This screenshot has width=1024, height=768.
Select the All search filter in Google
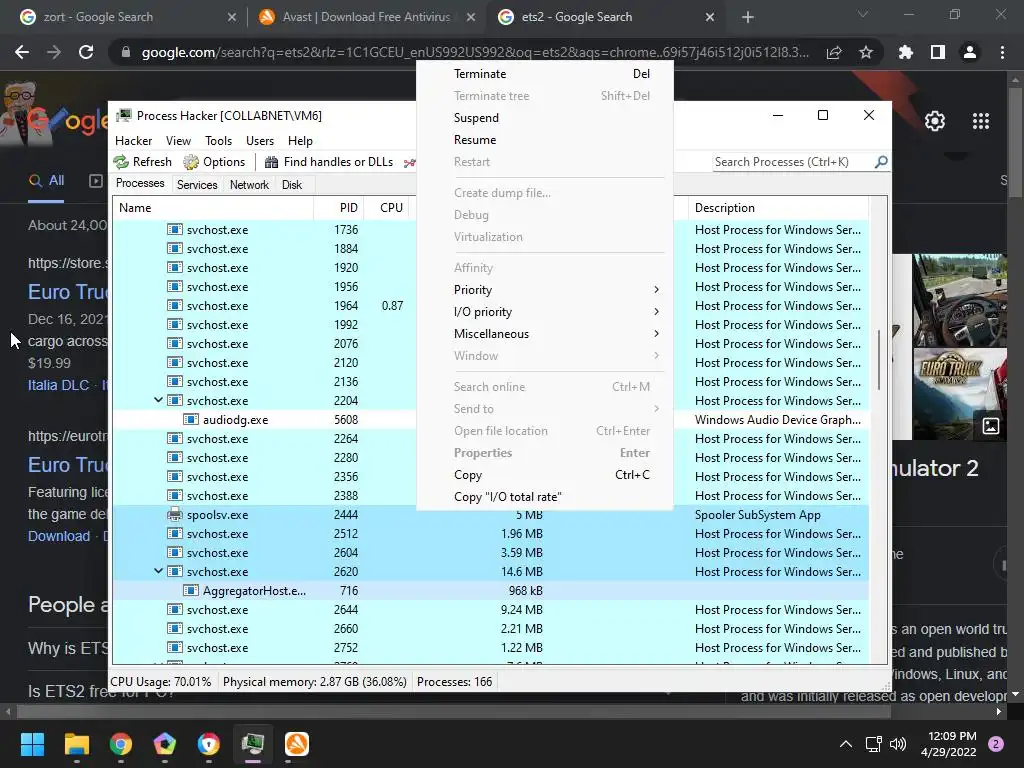coord(46,181)
